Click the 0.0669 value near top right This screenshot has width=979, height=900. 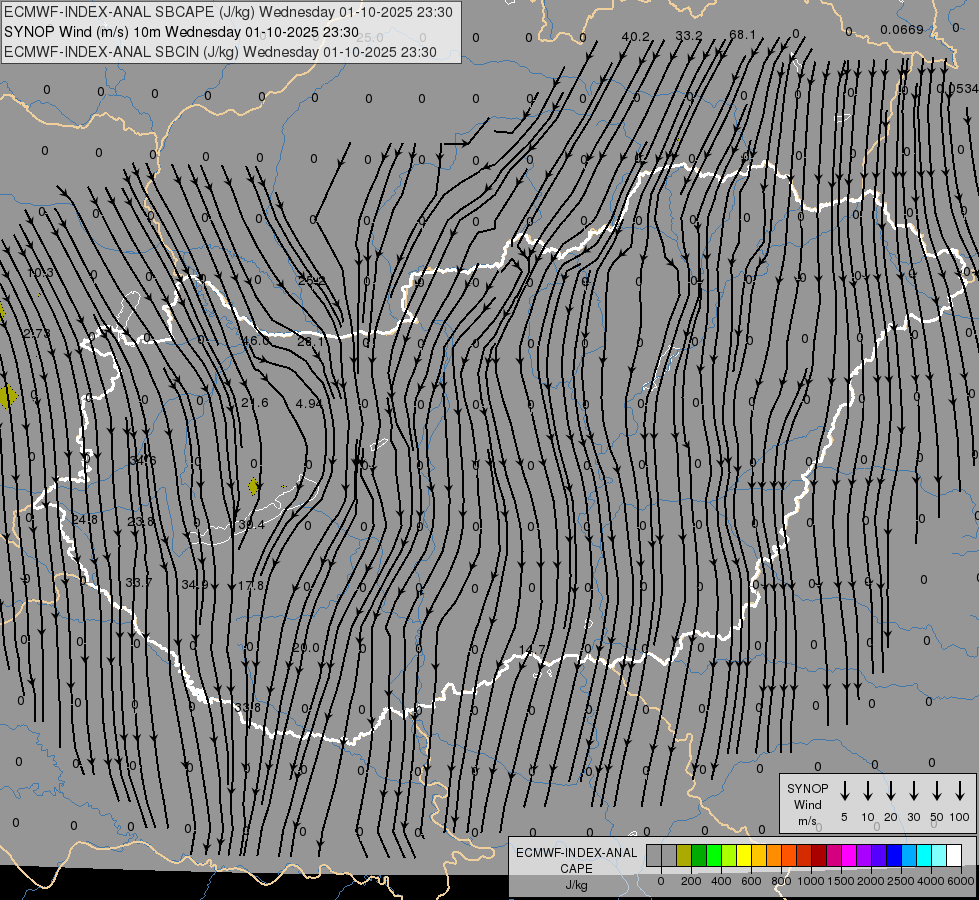click(x=902, y=30)
